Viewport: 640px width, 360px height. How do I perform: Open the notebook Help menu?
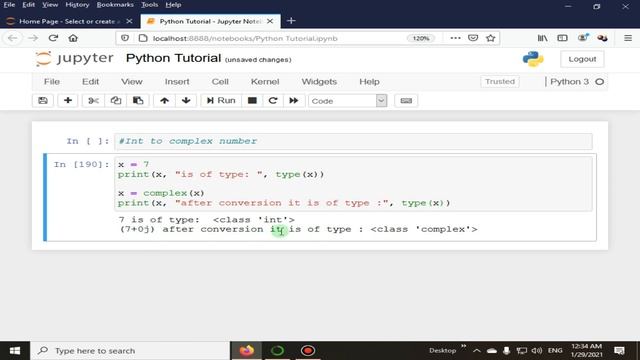[369, 82]
